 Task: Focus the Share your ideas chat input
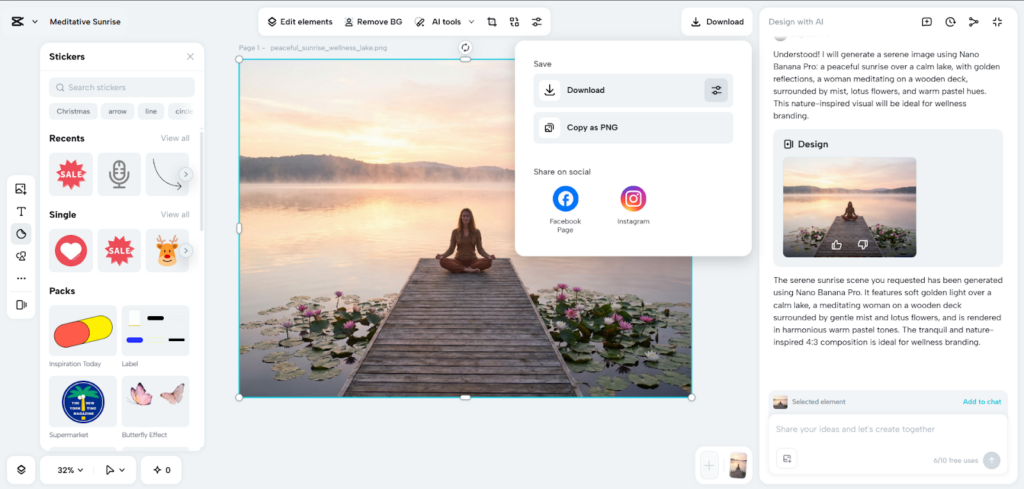coord(888,430)
